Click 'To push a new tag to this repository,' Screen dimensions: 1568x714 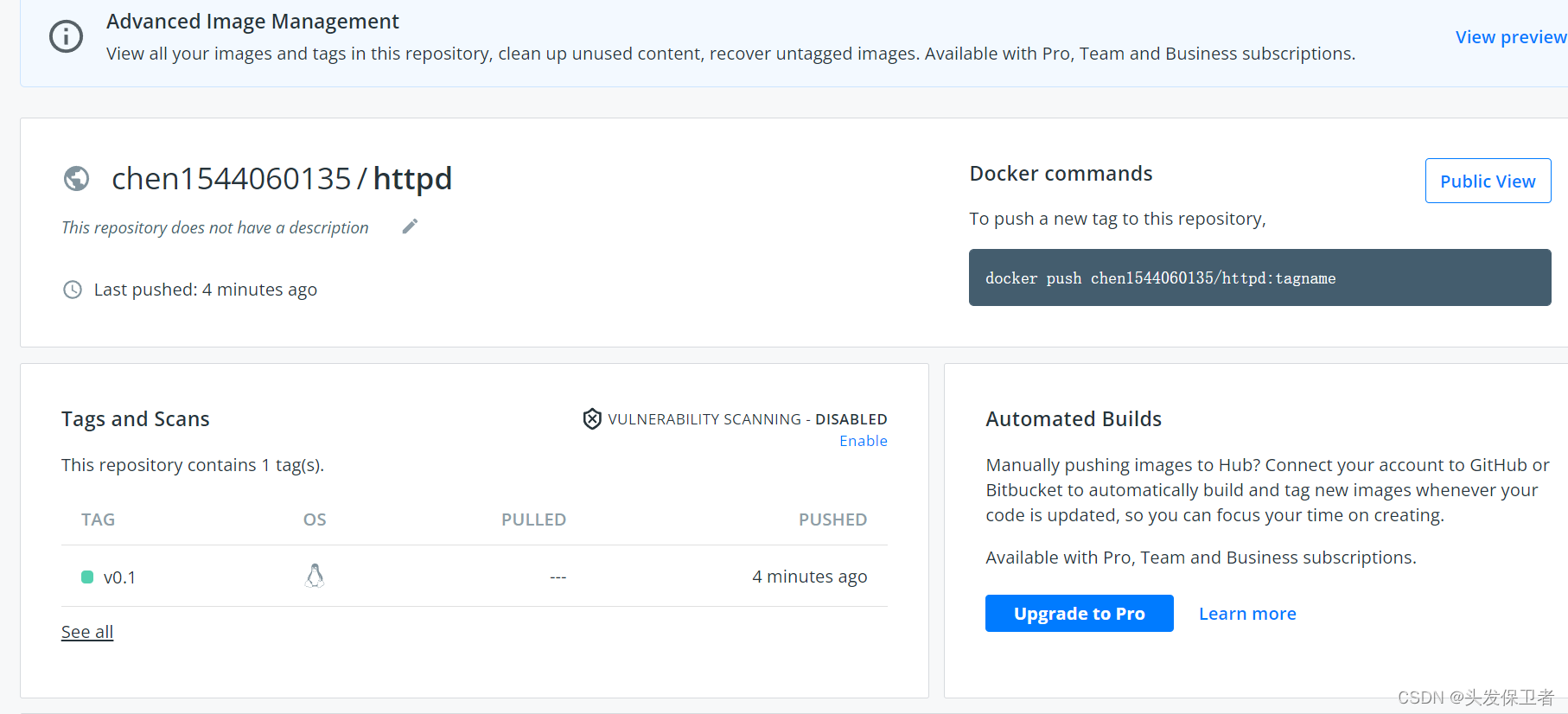[1118, 219]
